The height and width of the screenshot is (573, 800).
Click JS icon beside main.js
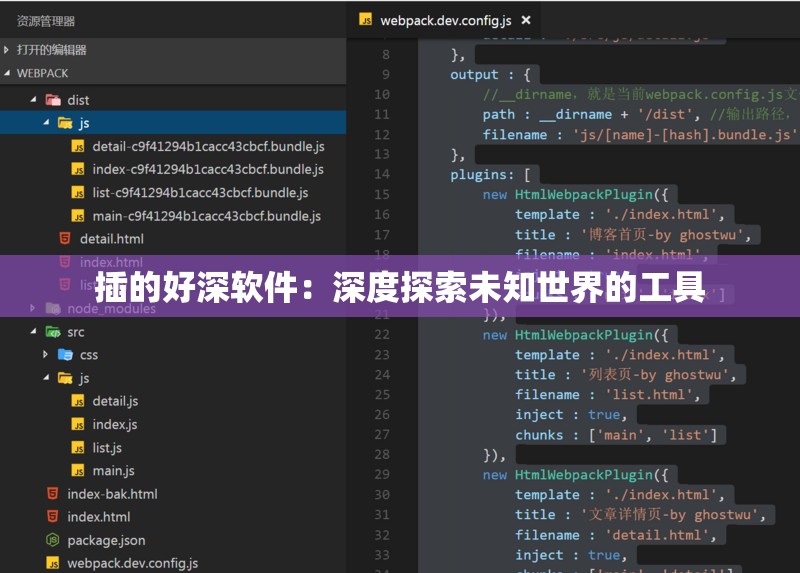point(78,471)
